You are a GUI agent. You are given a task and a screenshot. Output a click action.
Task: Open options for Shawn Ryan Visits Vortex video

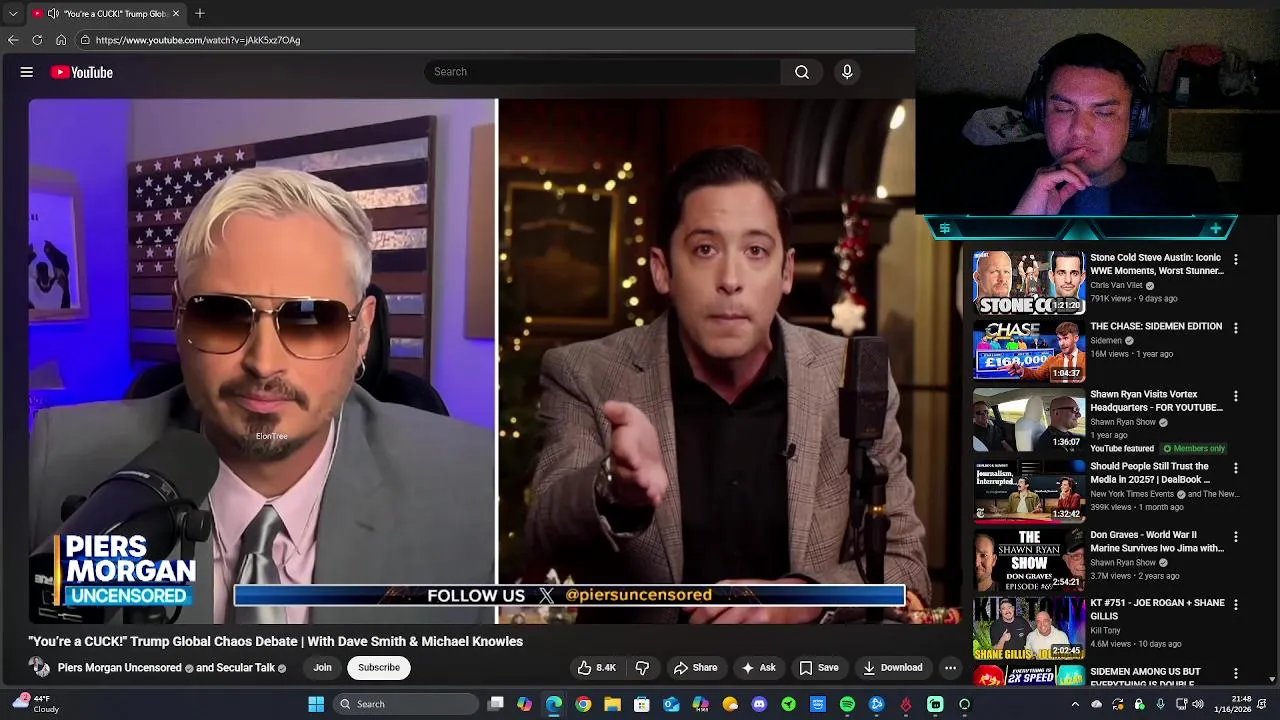pyautogui.click(x=1236, y=396)
